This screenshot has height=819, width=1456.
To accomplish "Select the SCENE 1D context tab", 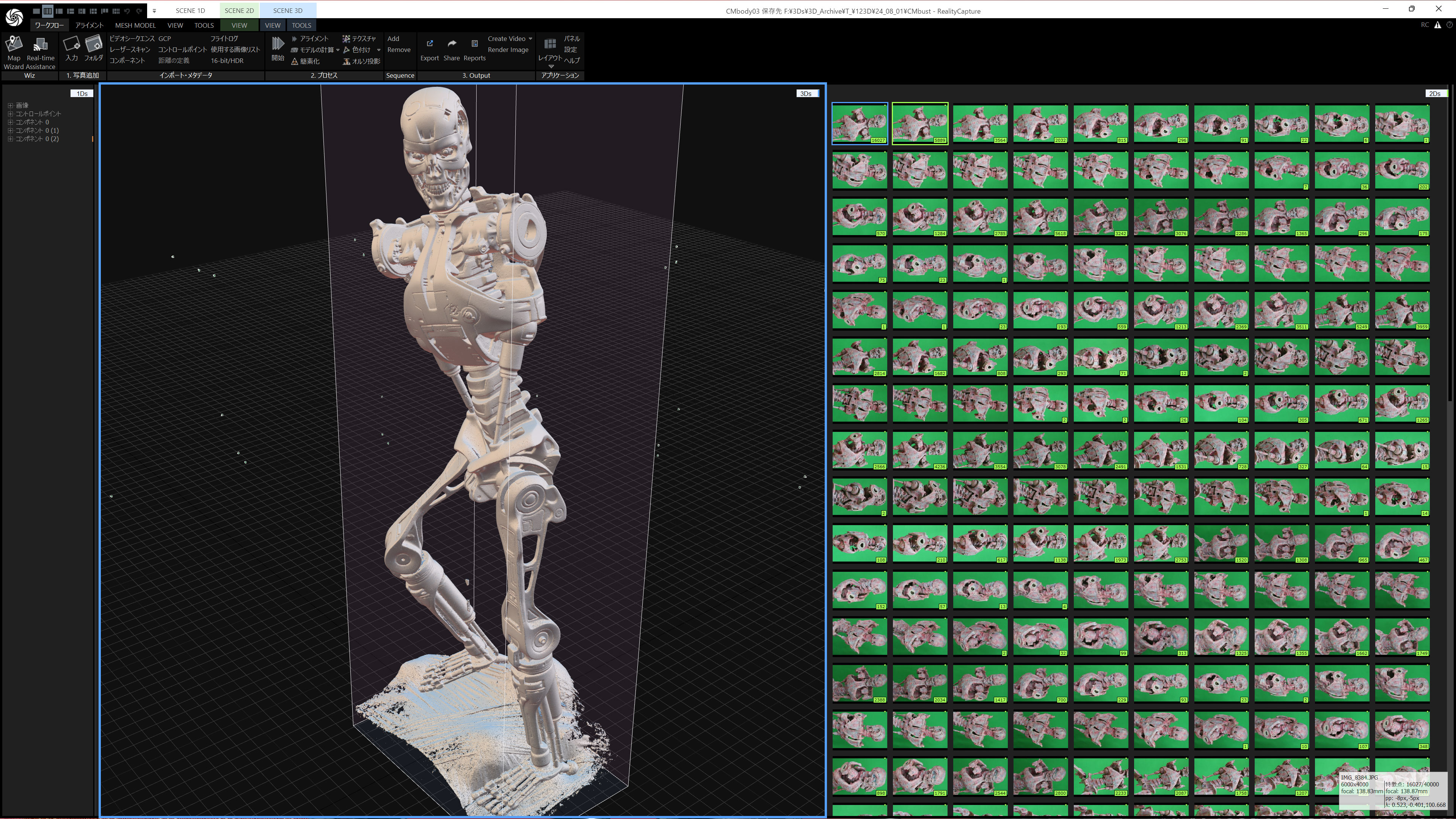I will point(190,11).
